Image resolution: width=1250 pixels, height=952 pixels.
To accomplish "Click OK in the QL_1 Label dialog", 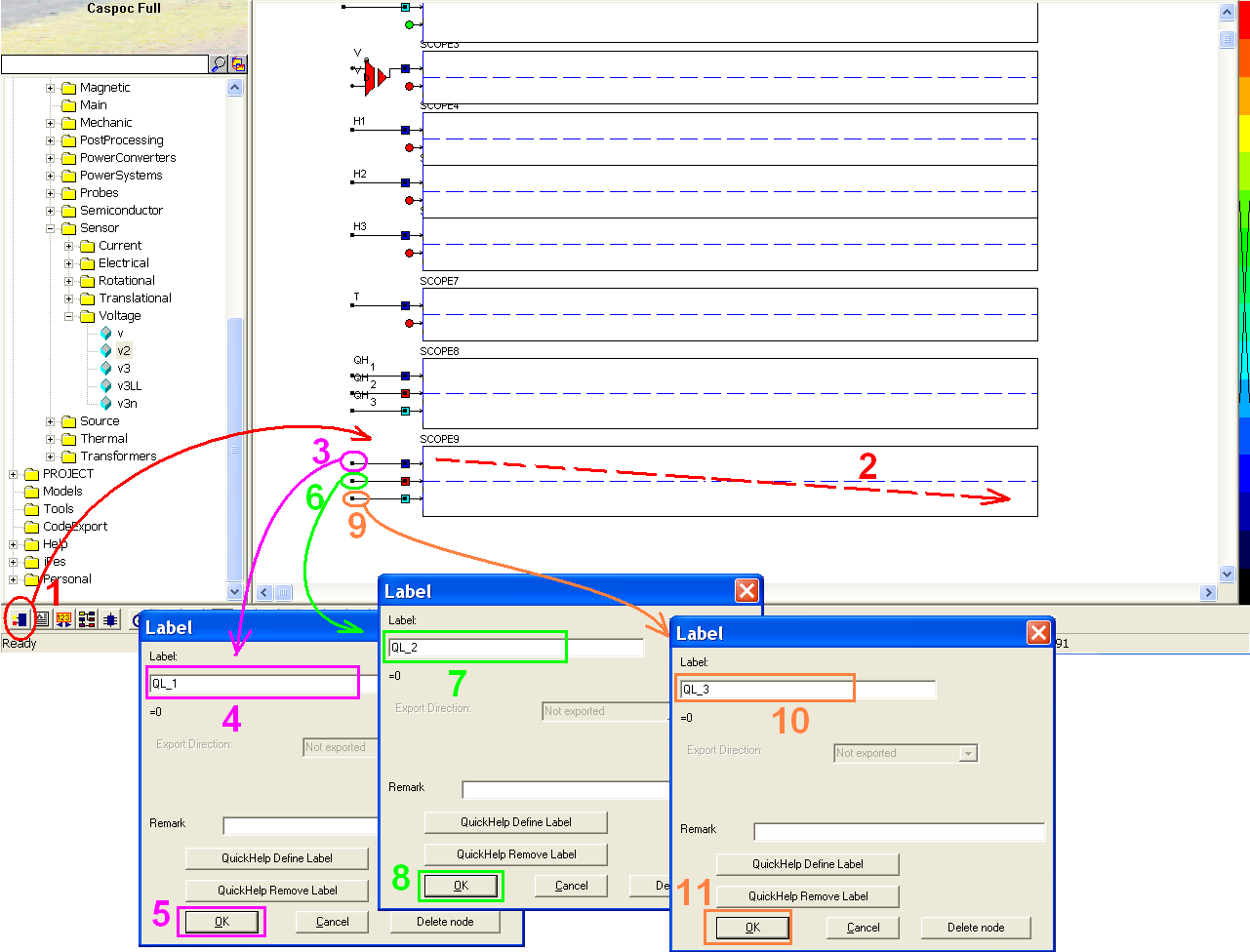I will tap(222, 922).
